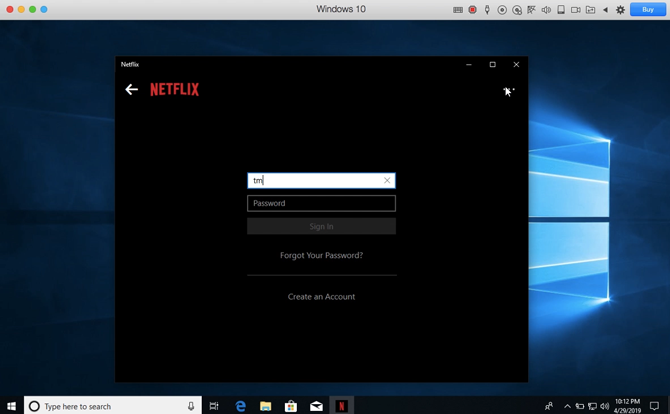The height and width of the screenshot is (414, 670).
Task: Click the Buy button in Parallels toolbar
Action: click(648, 9)
